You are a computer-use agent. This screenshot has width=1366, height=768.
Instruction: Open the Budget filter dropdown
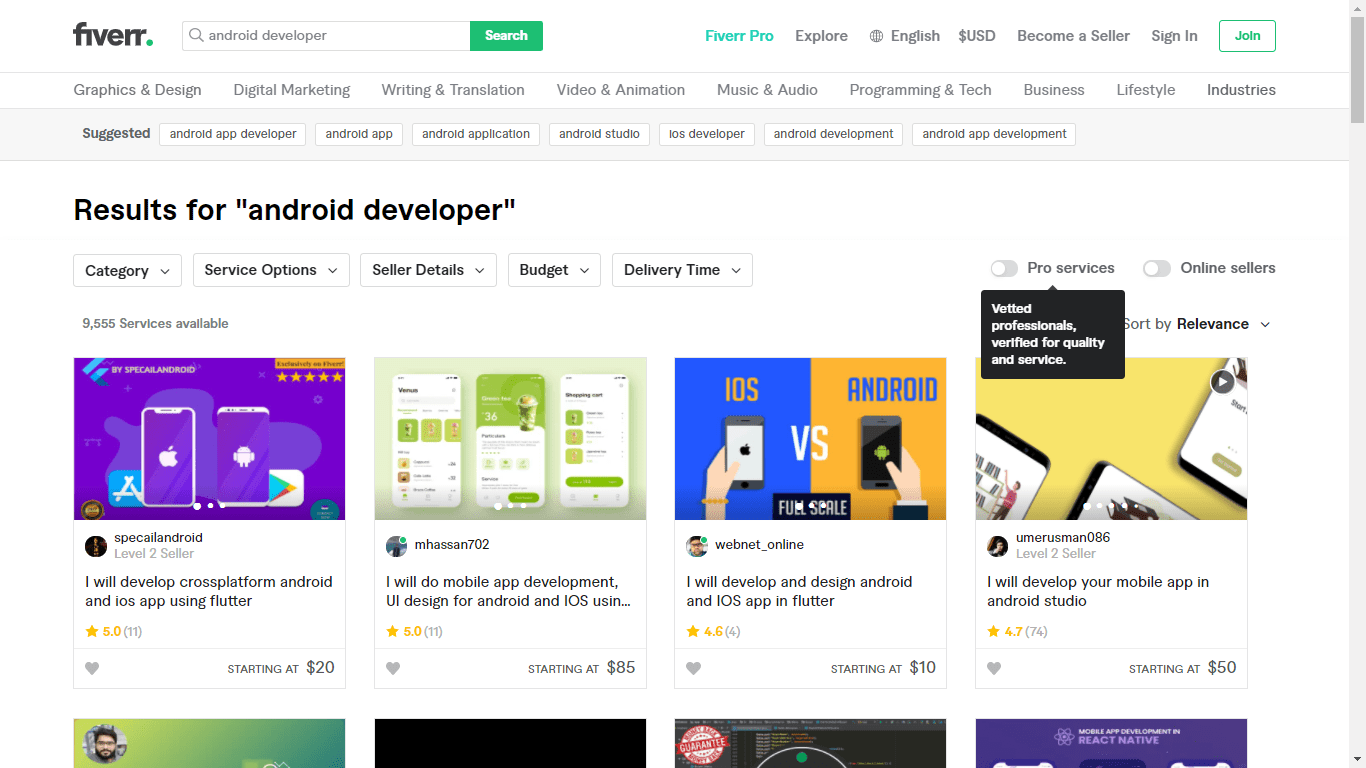tap(554, 270)
